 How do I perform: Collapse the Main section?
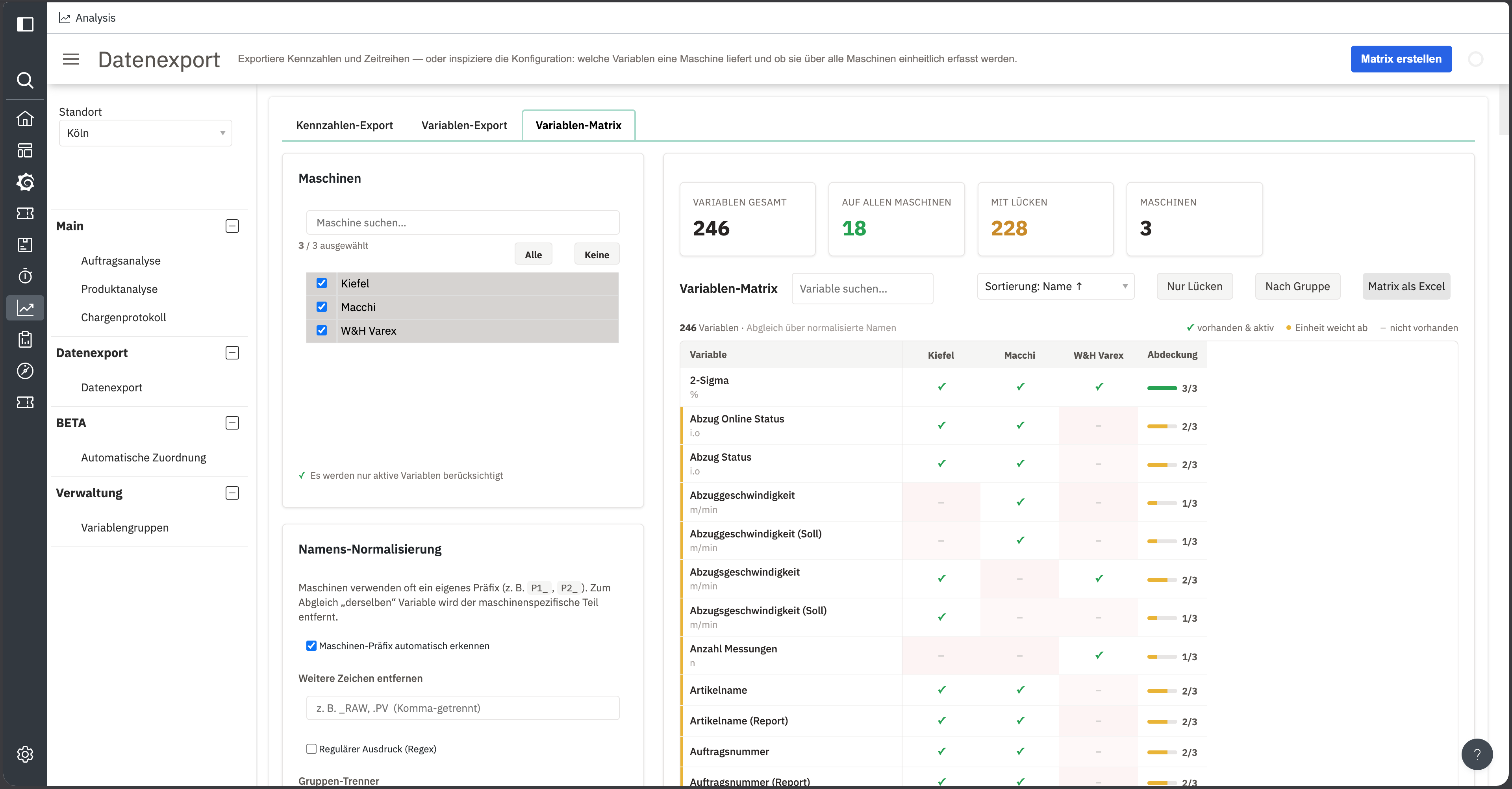pos(232,226)
